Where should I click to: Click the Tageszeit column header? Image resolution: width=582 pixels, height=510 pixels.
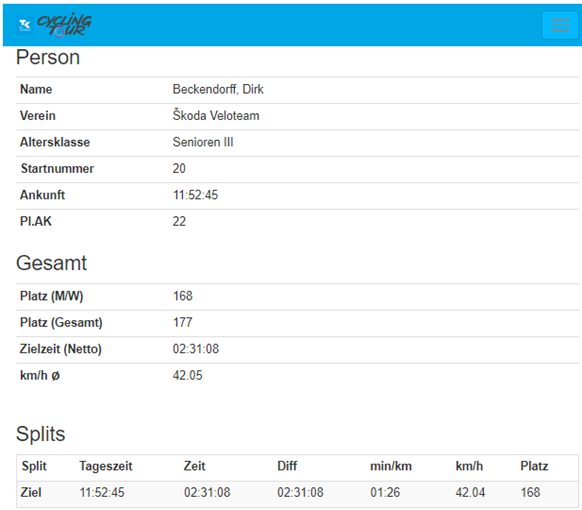click(106, 466)
